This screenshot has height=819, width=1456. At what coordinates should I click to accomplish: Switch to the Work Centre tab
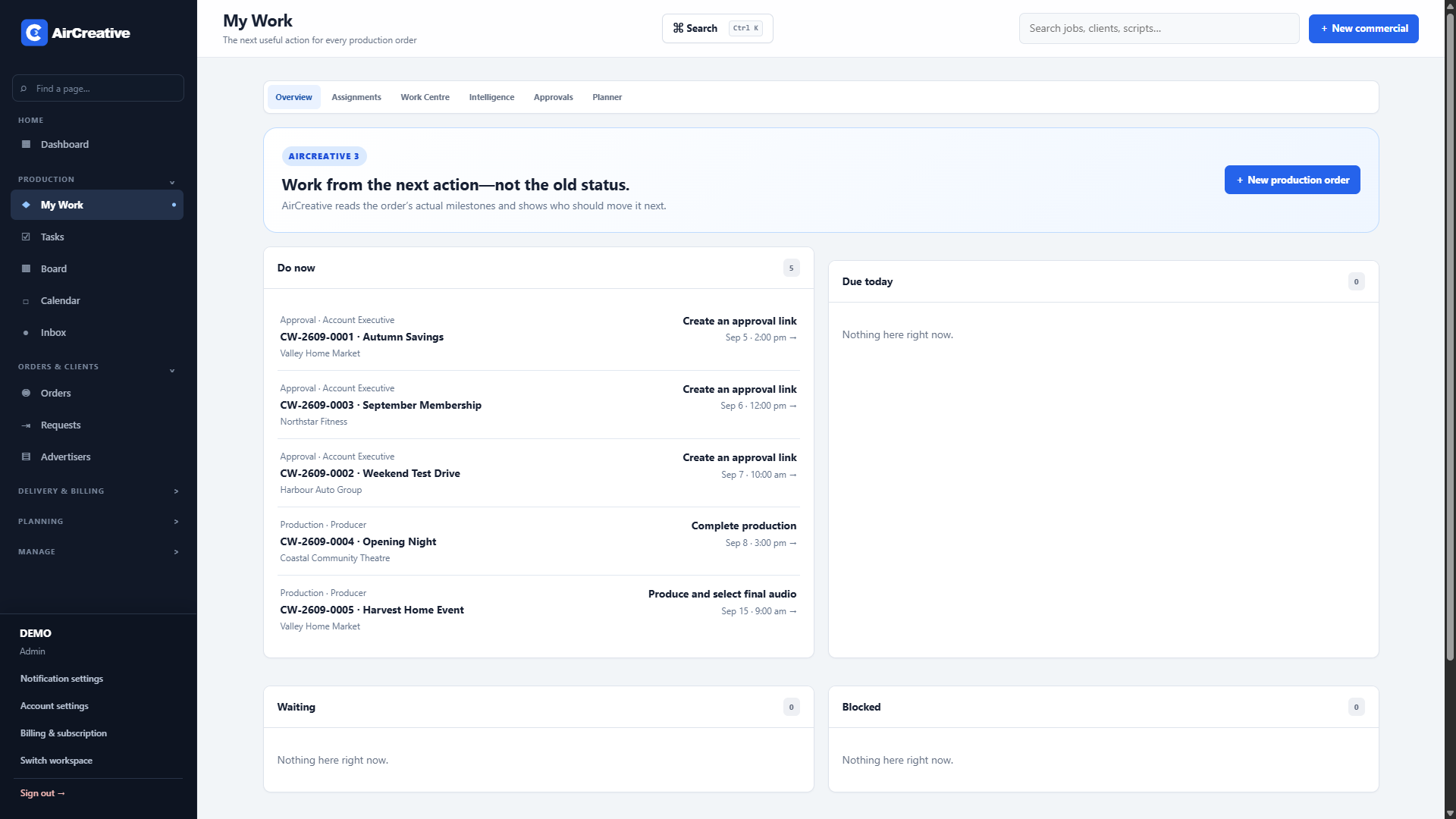tap(425, 97)
